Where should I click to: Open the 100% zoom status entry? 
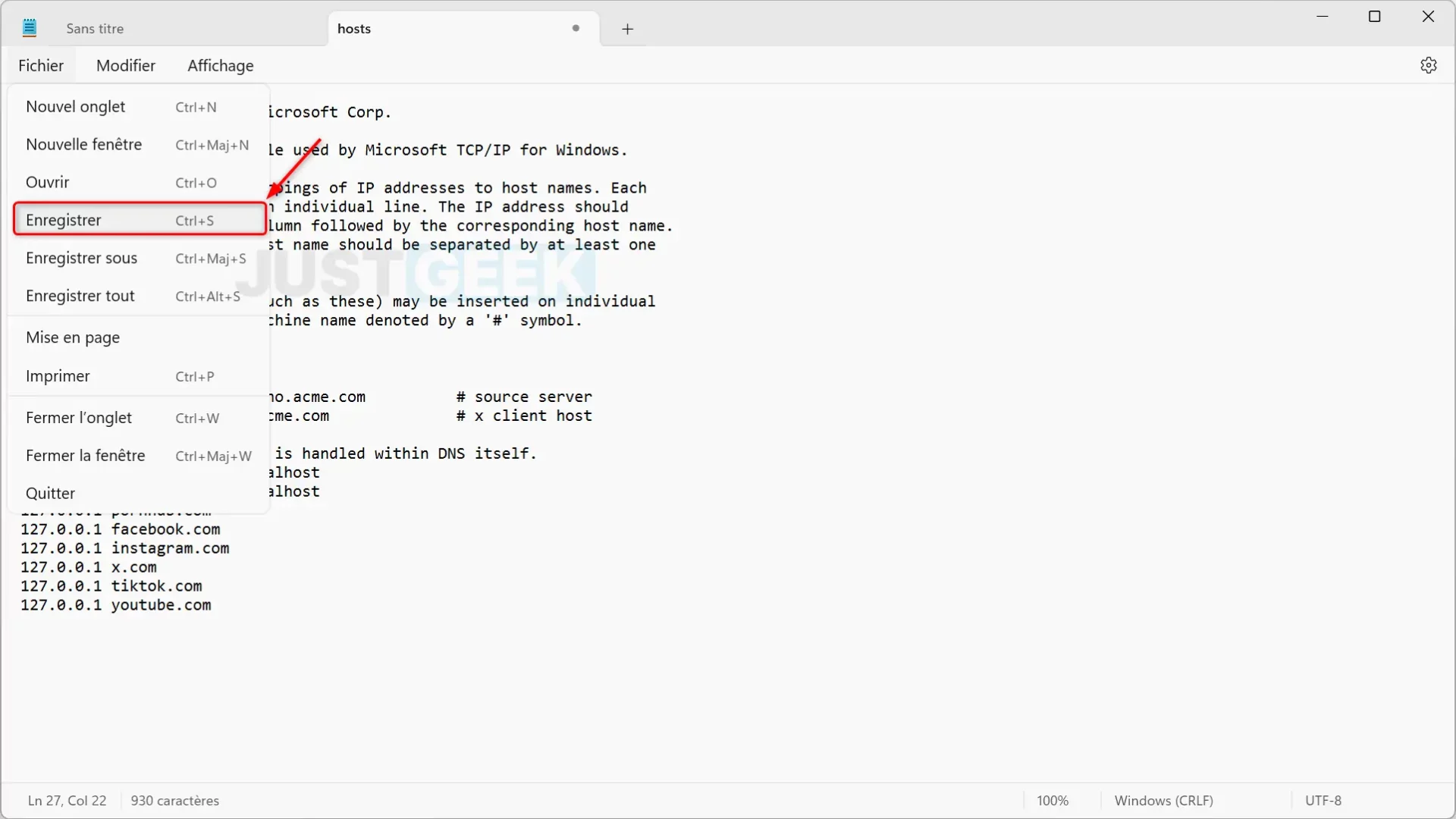point(1053,801)
